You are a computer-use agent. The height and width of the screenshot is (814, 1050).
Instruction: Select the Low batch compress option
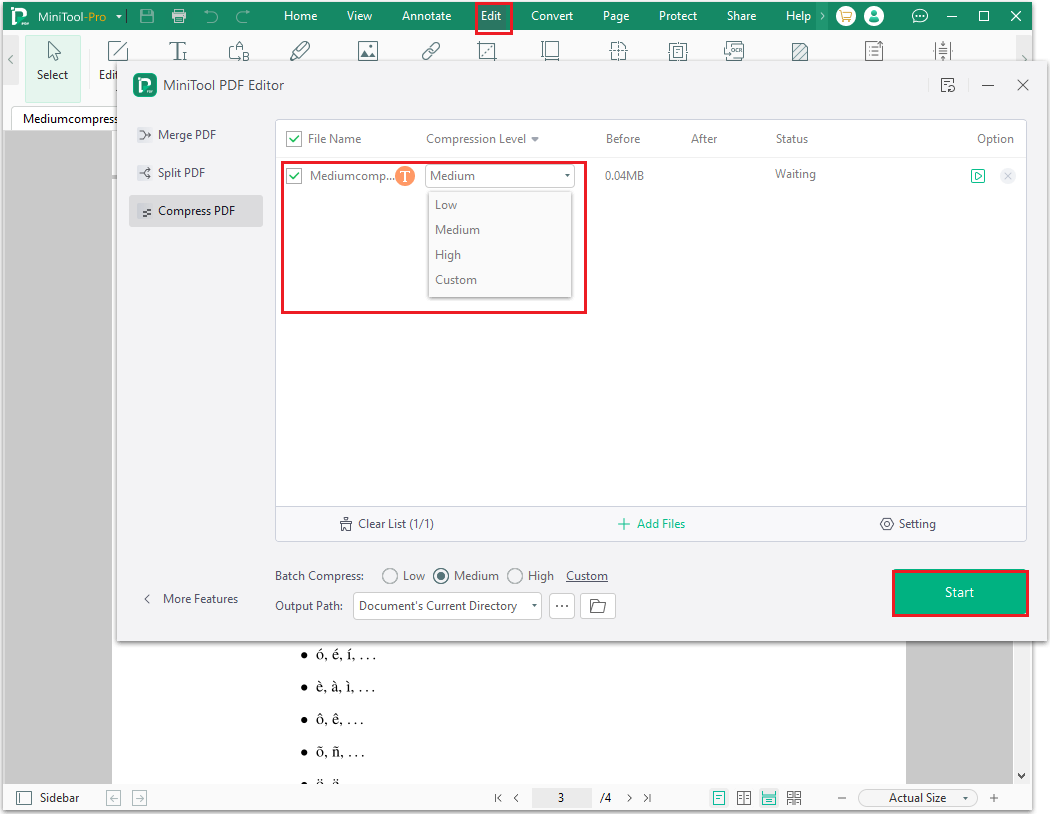[389, 575]
